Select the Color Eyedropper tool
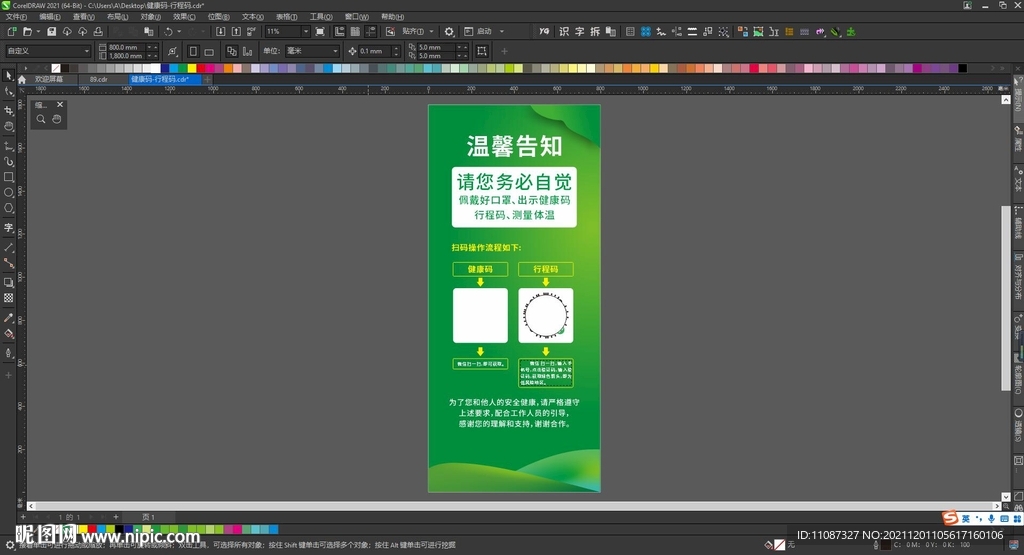 (8, 317)
